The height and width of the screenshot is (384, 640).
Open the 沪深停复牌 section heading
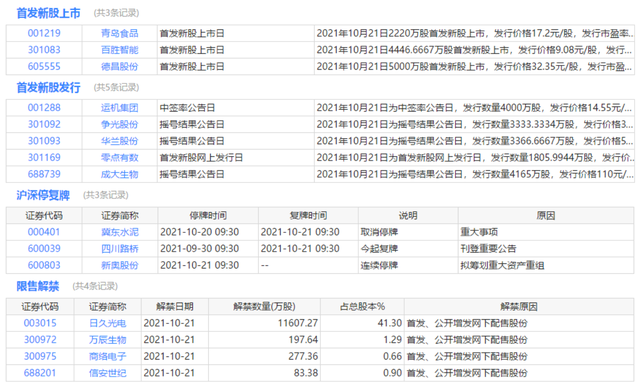pos(43,195)
